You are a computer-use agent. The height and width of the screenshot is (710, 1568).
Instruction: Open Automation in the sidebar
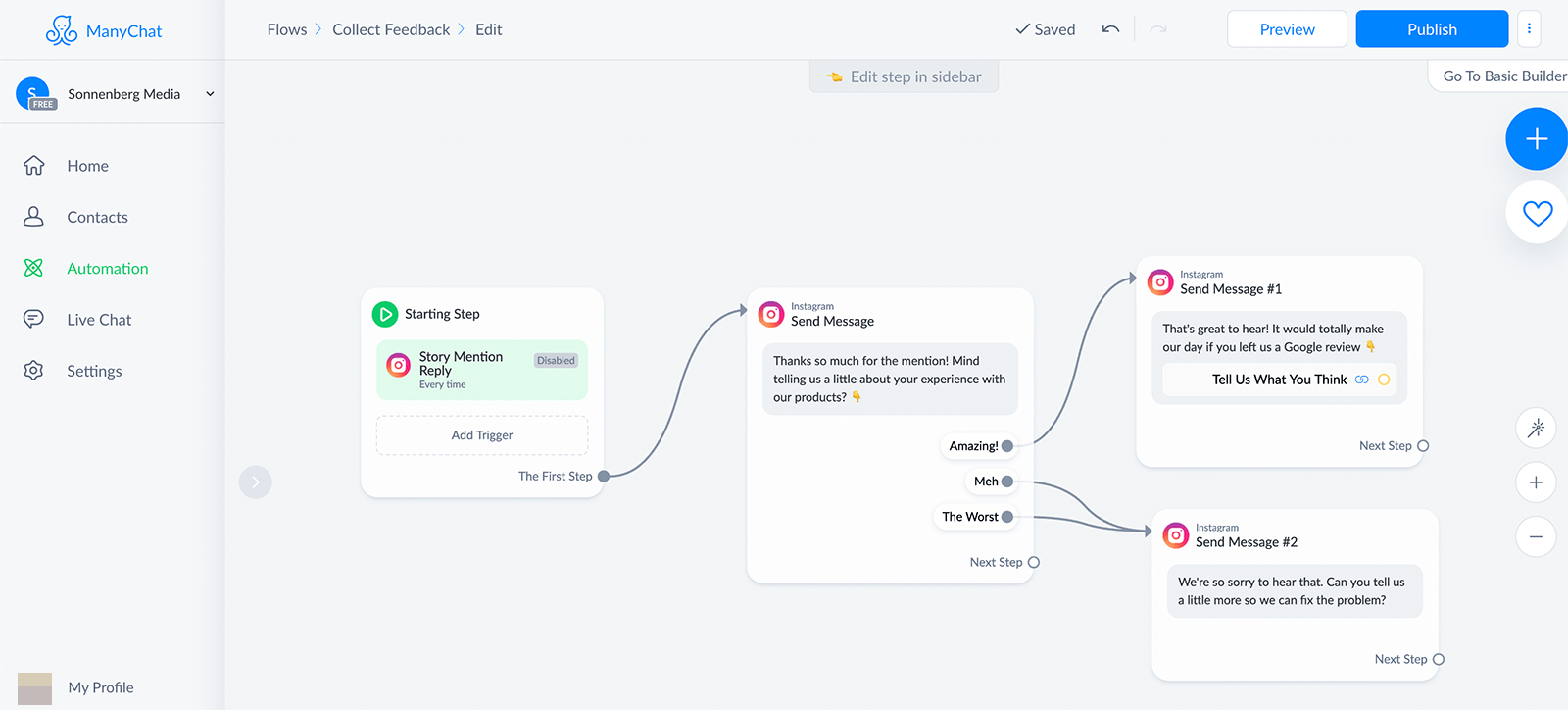point(107,269)
